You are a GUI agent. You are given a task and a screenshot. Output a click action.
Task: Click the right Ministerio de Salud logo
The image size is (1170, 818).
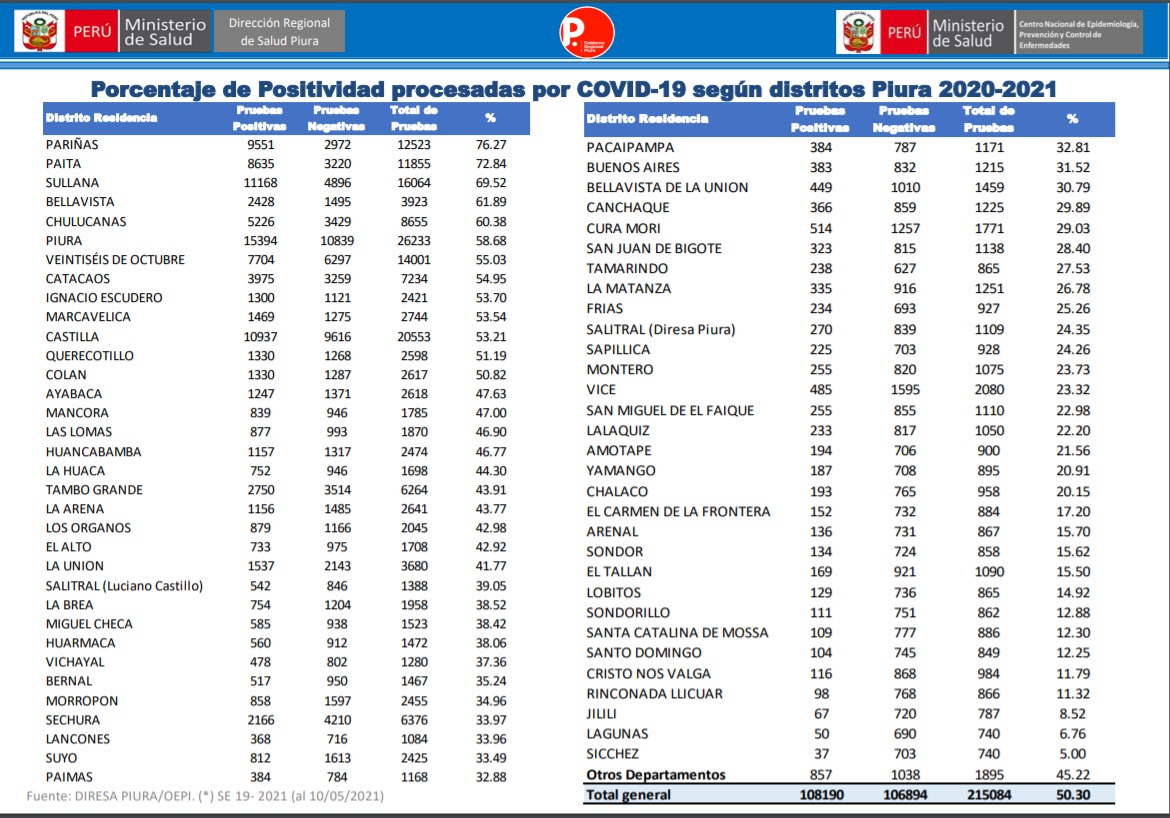pyautogui.click(x=968, y=32)
